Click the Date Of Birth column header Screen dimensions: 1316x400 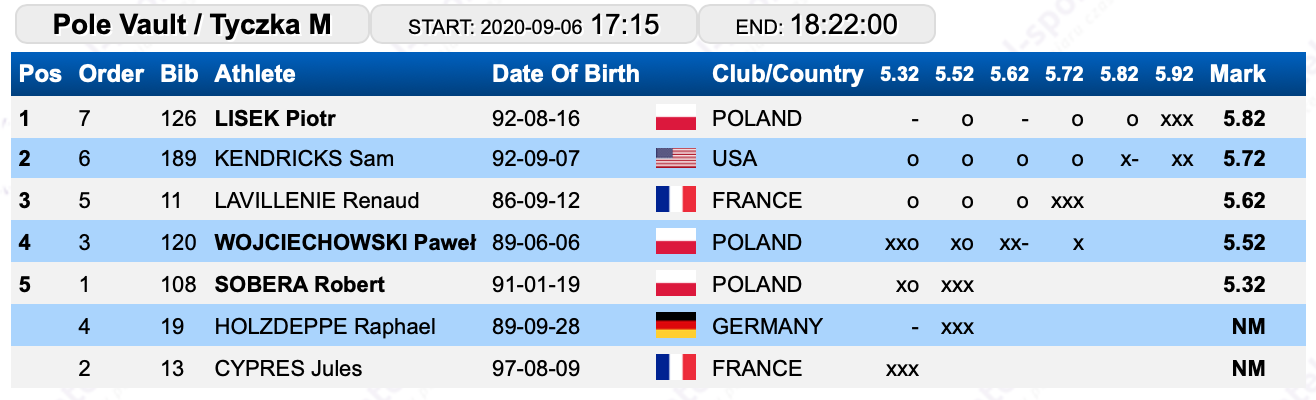tap(566, 74)
